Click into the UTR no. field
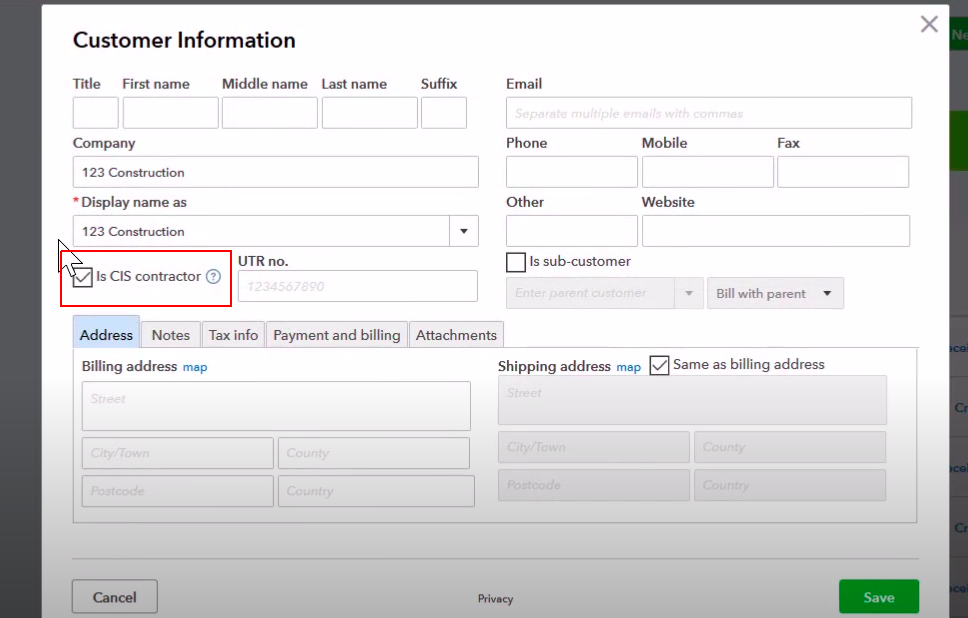 (357, 287)
